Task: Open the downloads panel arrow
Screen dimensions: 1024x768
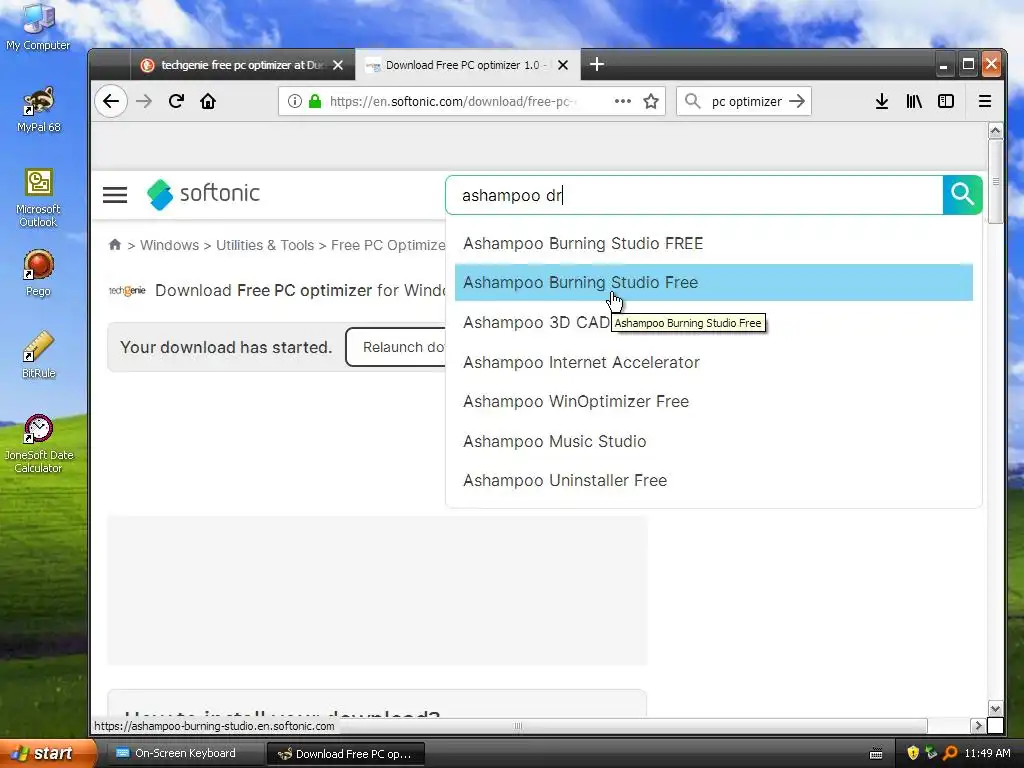Action: [882, 101]
